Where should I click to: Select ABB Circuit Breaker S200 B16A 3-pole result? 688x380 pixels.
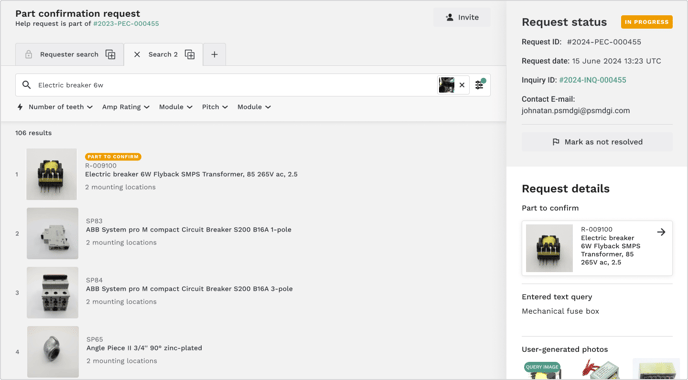click(x=189, y=289)
